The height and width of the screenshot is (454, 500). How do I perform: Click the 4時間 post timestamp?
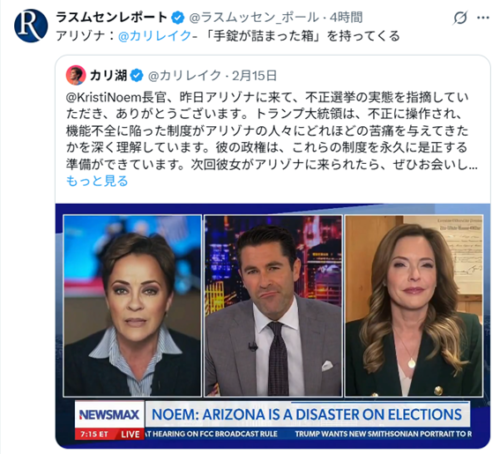coord(346,17)
